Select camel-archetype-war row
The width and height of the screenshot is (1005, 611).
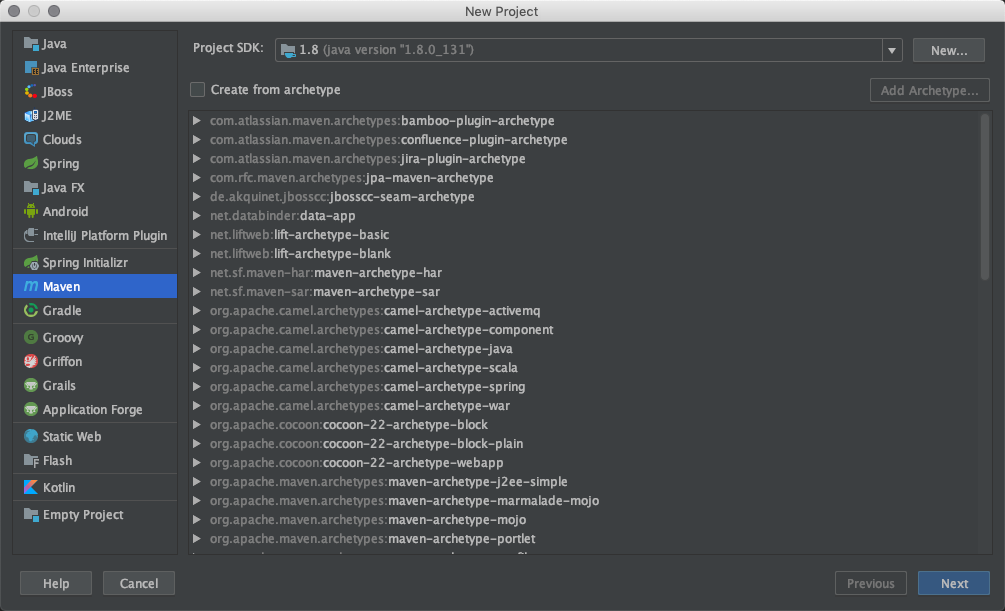tap(583, 406)
